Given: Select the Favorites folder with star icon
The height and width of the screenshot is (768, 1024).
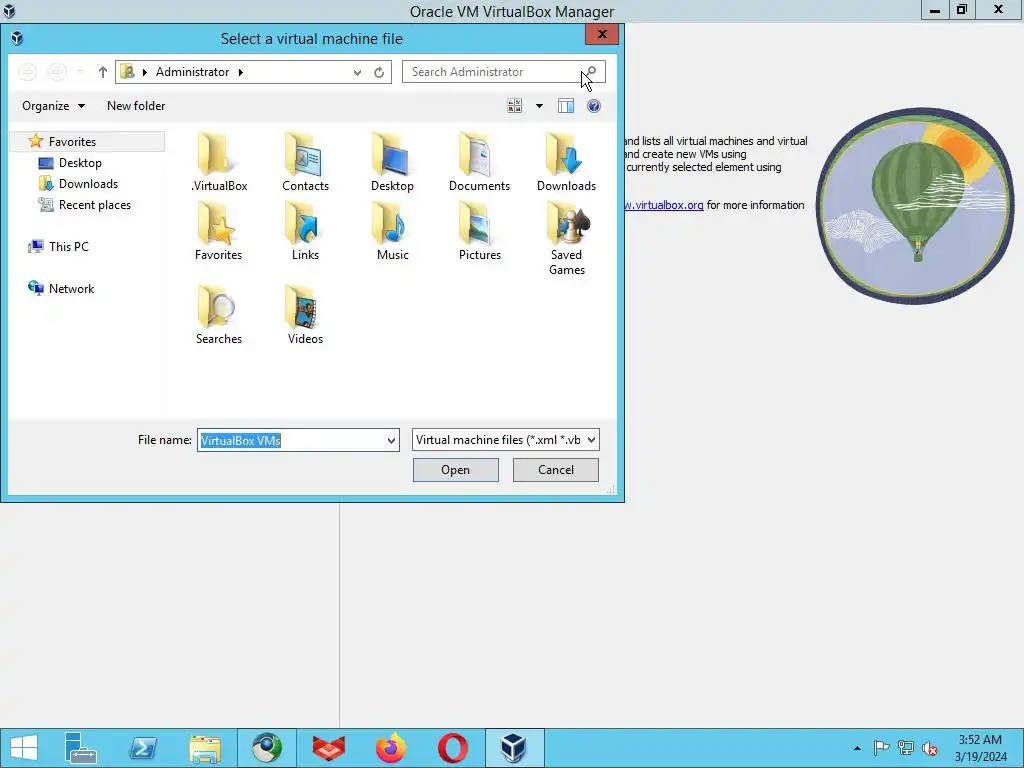Looking at the screenshot, I should point(218,231).
